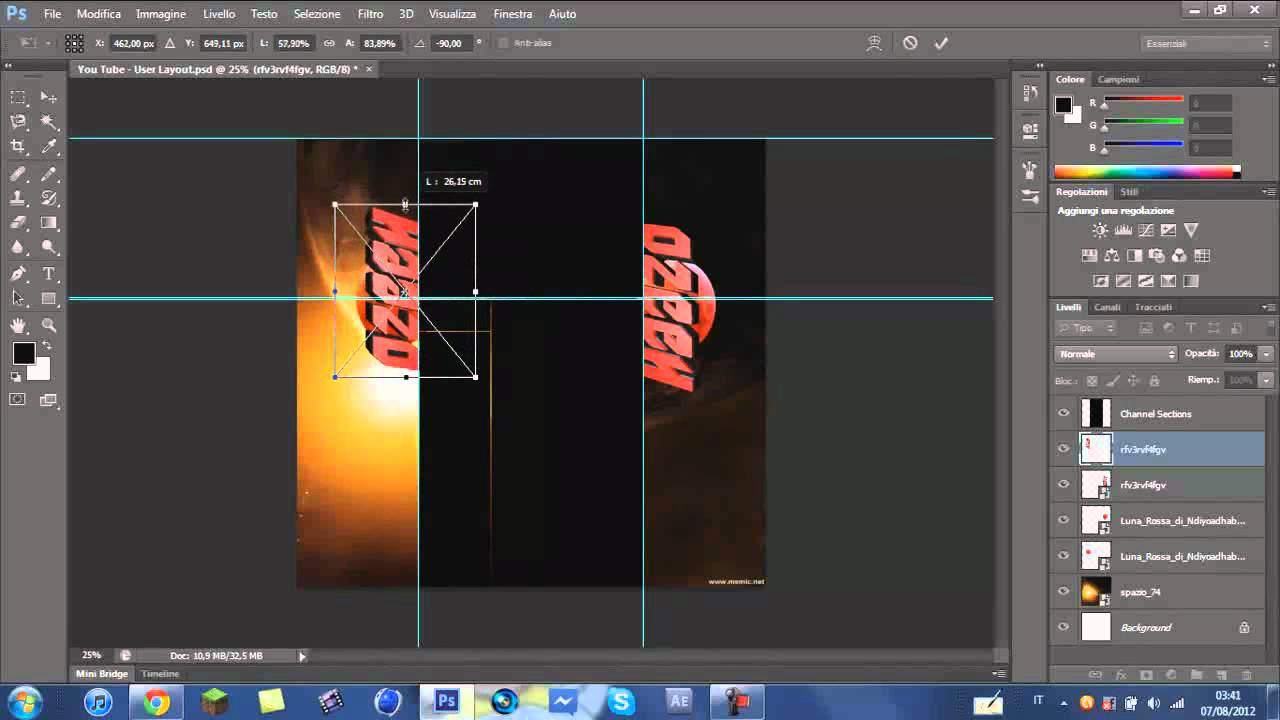Hide the spazio_74 layer

pos(1063,592)
